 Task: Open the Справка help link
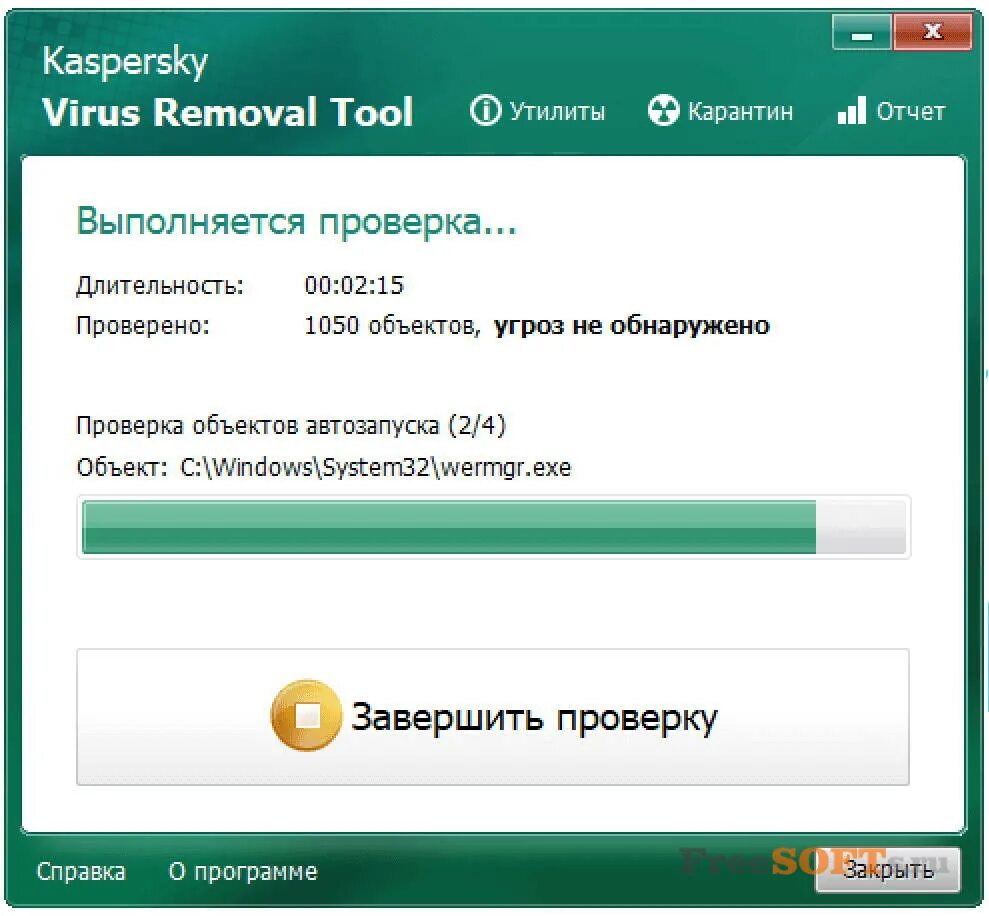pyautogui.click(x=81, y=871)
